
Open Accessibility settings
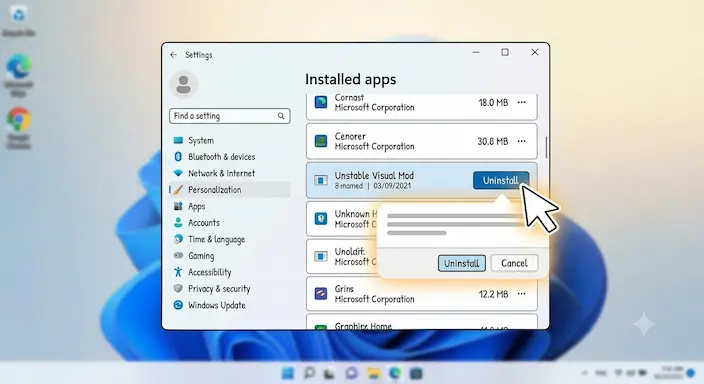pos(229,272)
